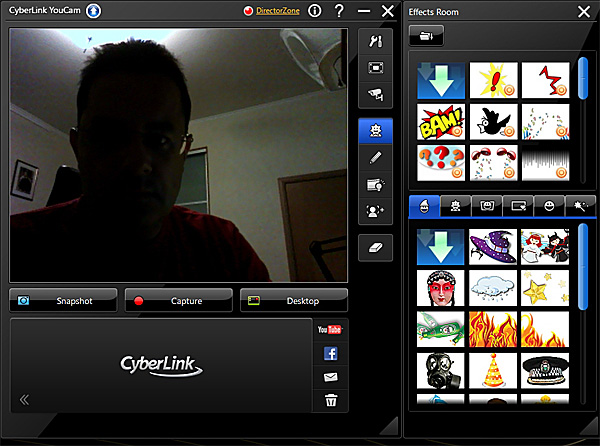
Task: Select the pencil drawing tool
Action: [x=376, y=157]
